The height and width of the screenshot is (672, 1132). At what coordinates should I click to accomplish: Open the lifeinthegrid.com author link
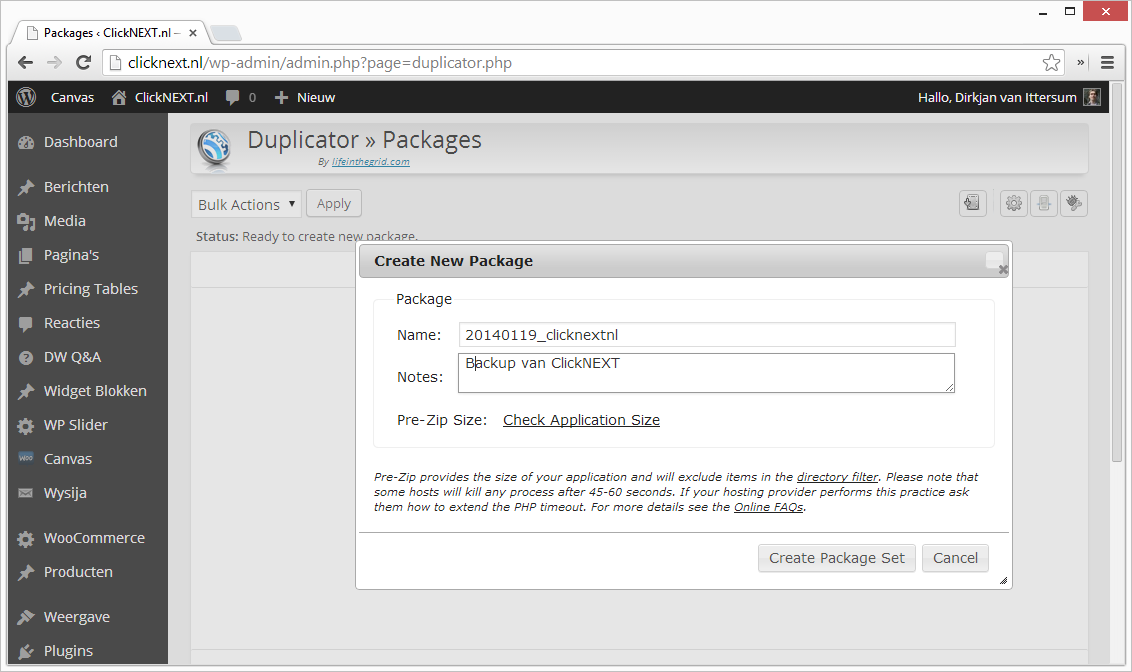click(370, 162)
